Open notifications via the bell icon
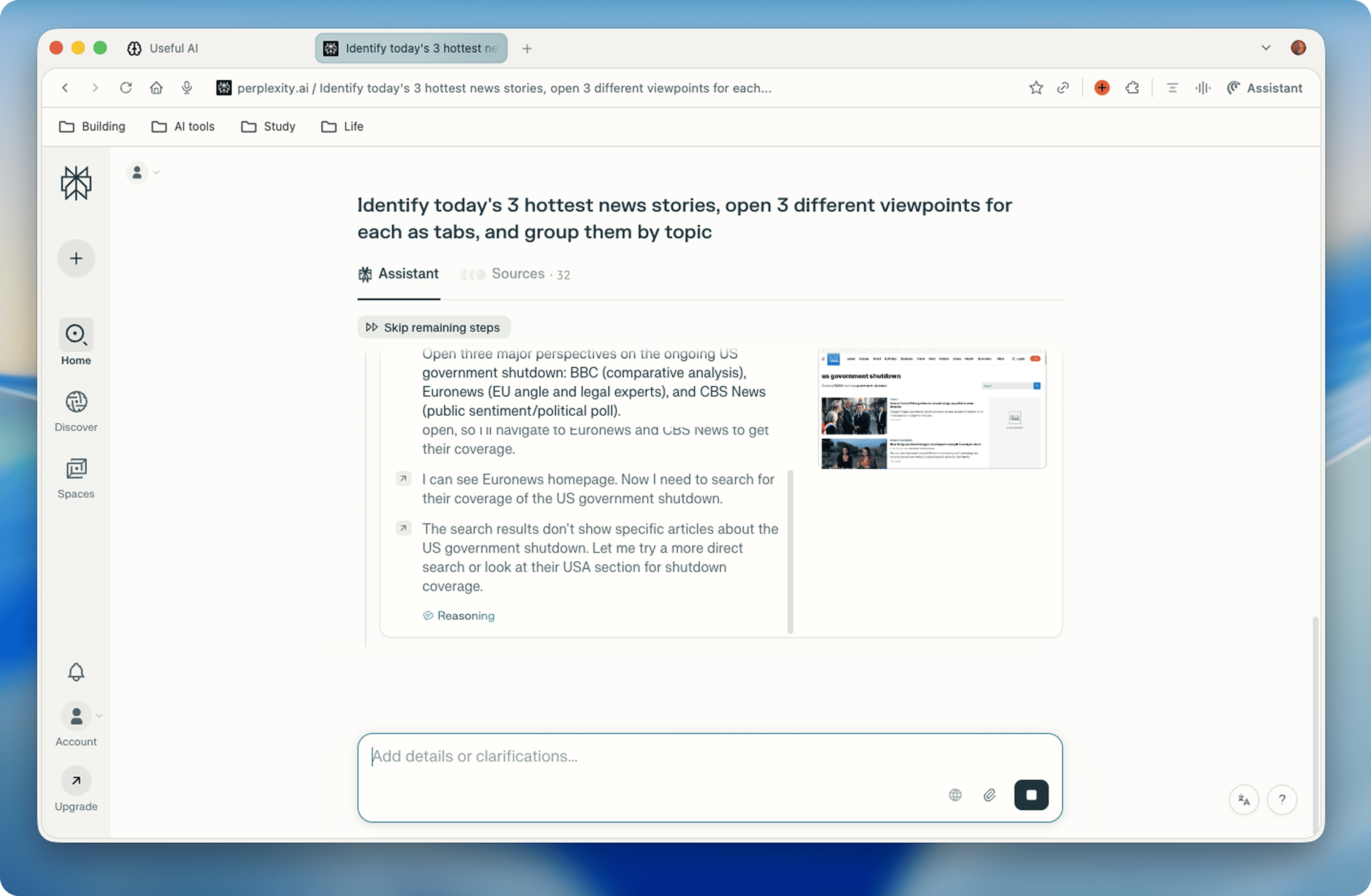 [76, 672]
